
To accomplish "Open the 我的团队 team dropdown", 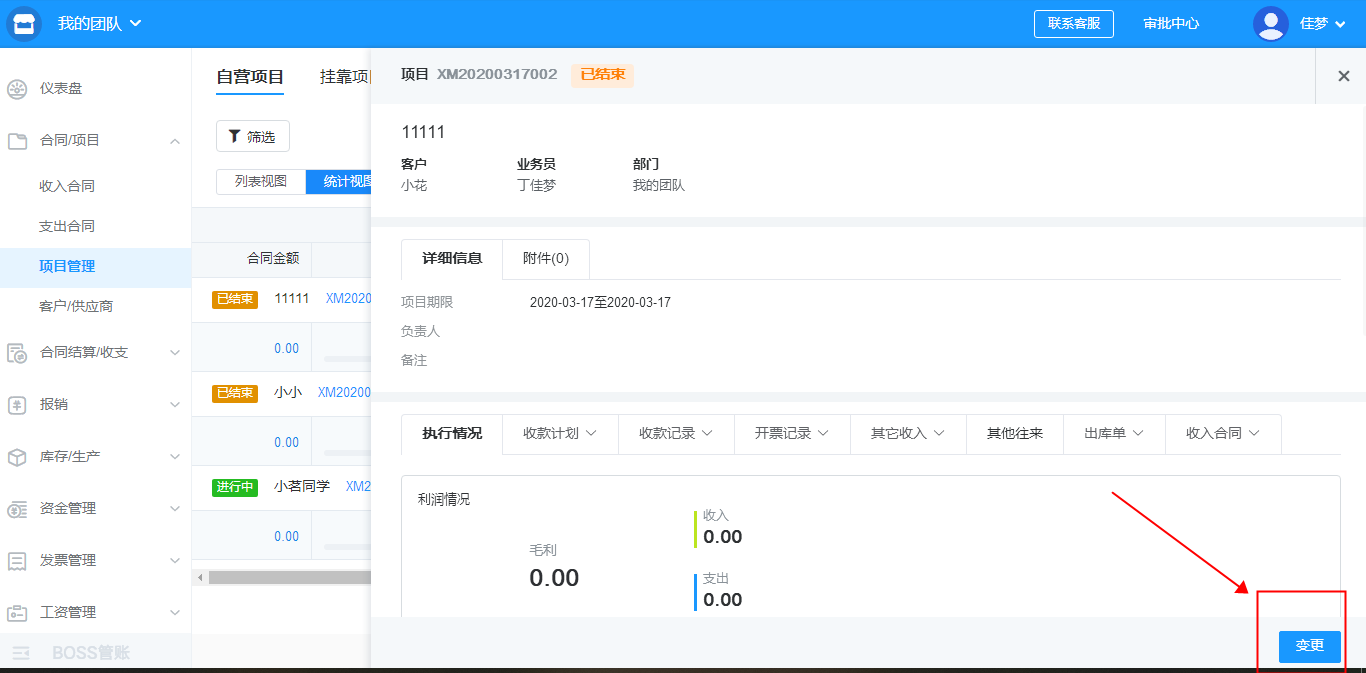I will point(100,24).
